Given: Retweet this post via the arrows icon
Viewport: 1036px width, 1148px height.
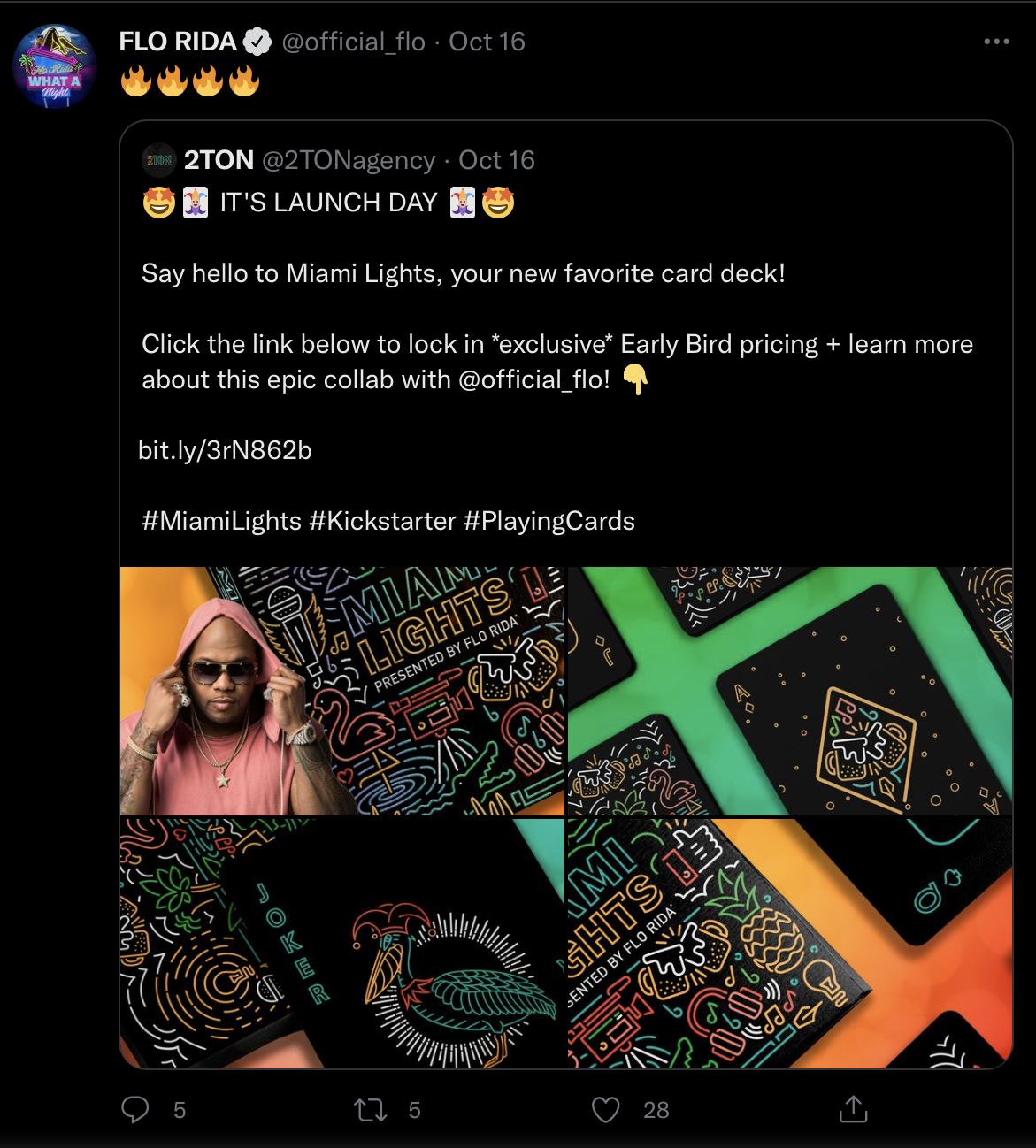Looking at the screenshot, I should coord(371,1109).
